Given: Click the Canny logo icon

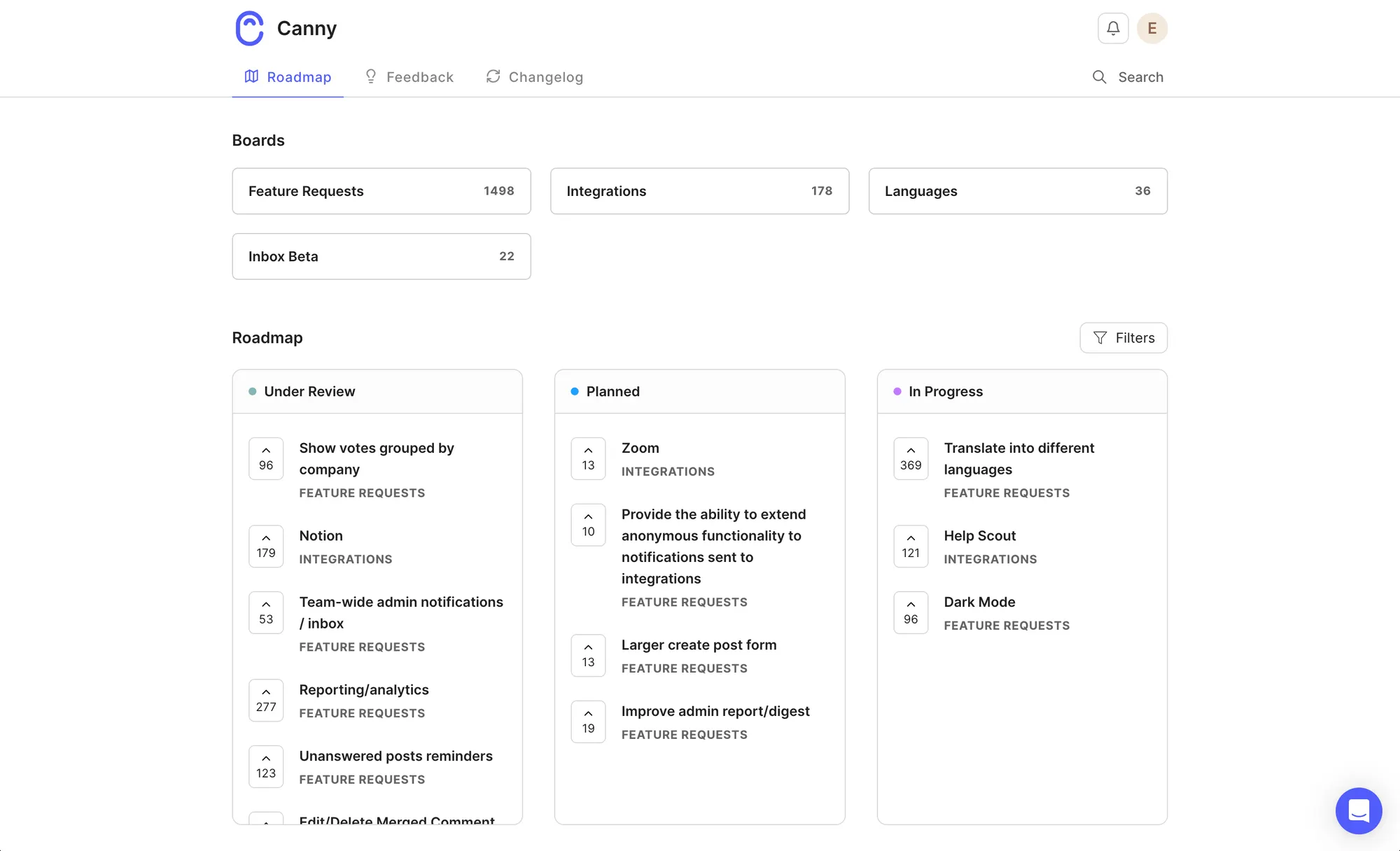Looking at the screenshot, I should 249,28.
